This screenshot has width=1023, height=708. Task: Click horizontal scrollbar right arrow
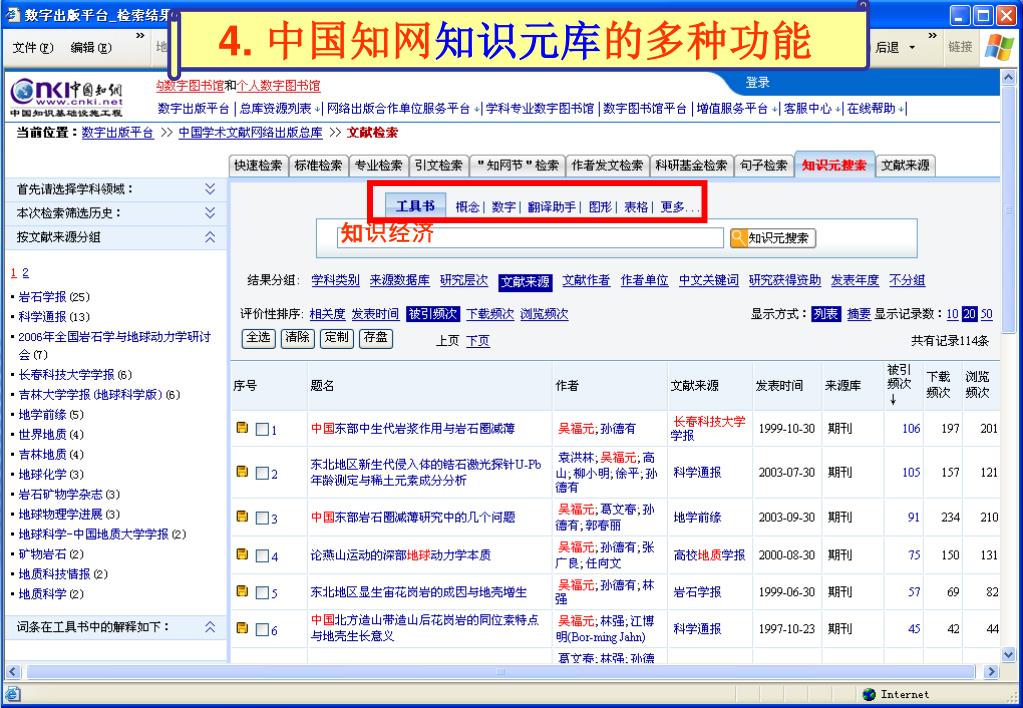pos(992,671)
